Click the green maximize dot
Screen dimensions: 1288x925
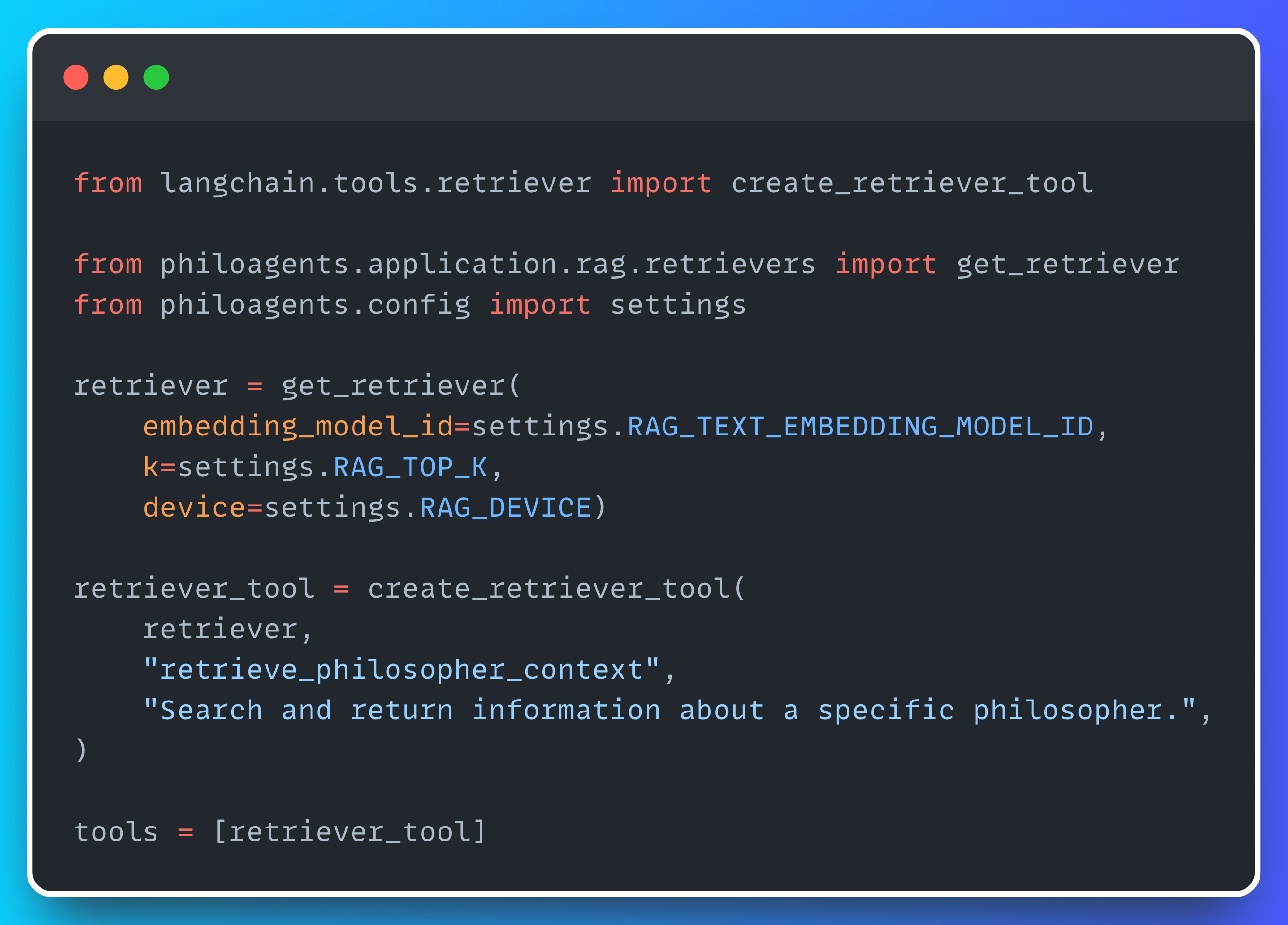click(156, 77)
